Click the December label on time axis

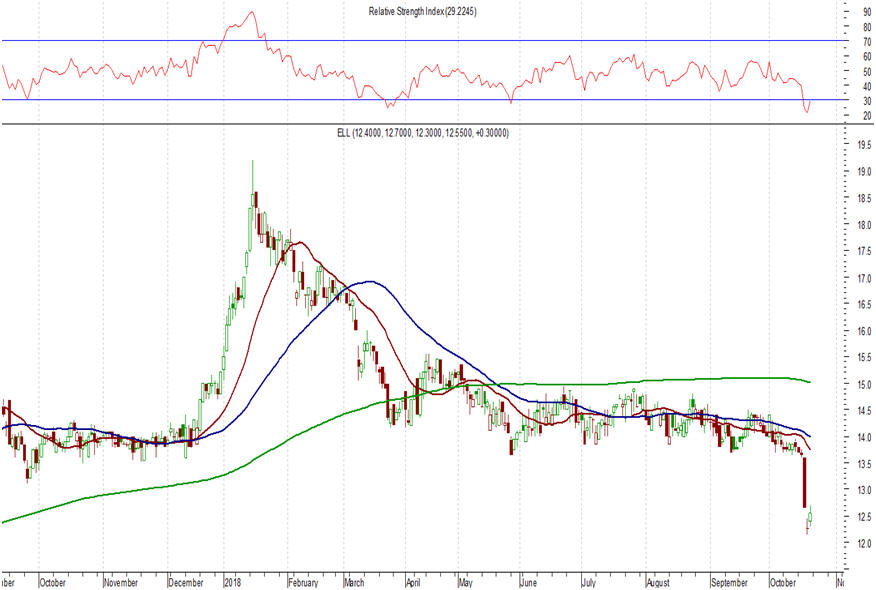pyautogui.click(x=187, y=581)
